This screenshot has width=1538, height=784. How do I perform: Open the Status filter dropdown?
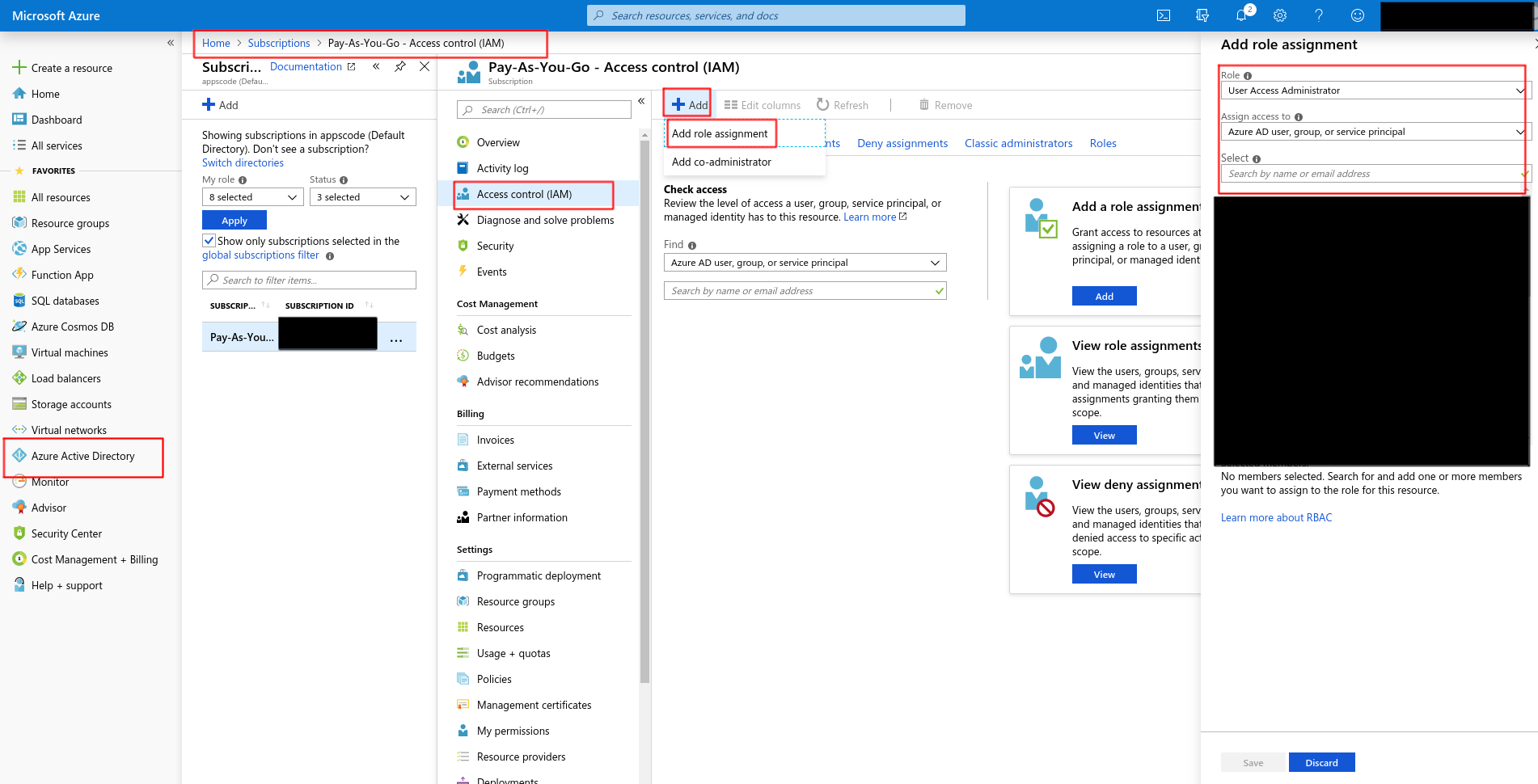point(362,197)
